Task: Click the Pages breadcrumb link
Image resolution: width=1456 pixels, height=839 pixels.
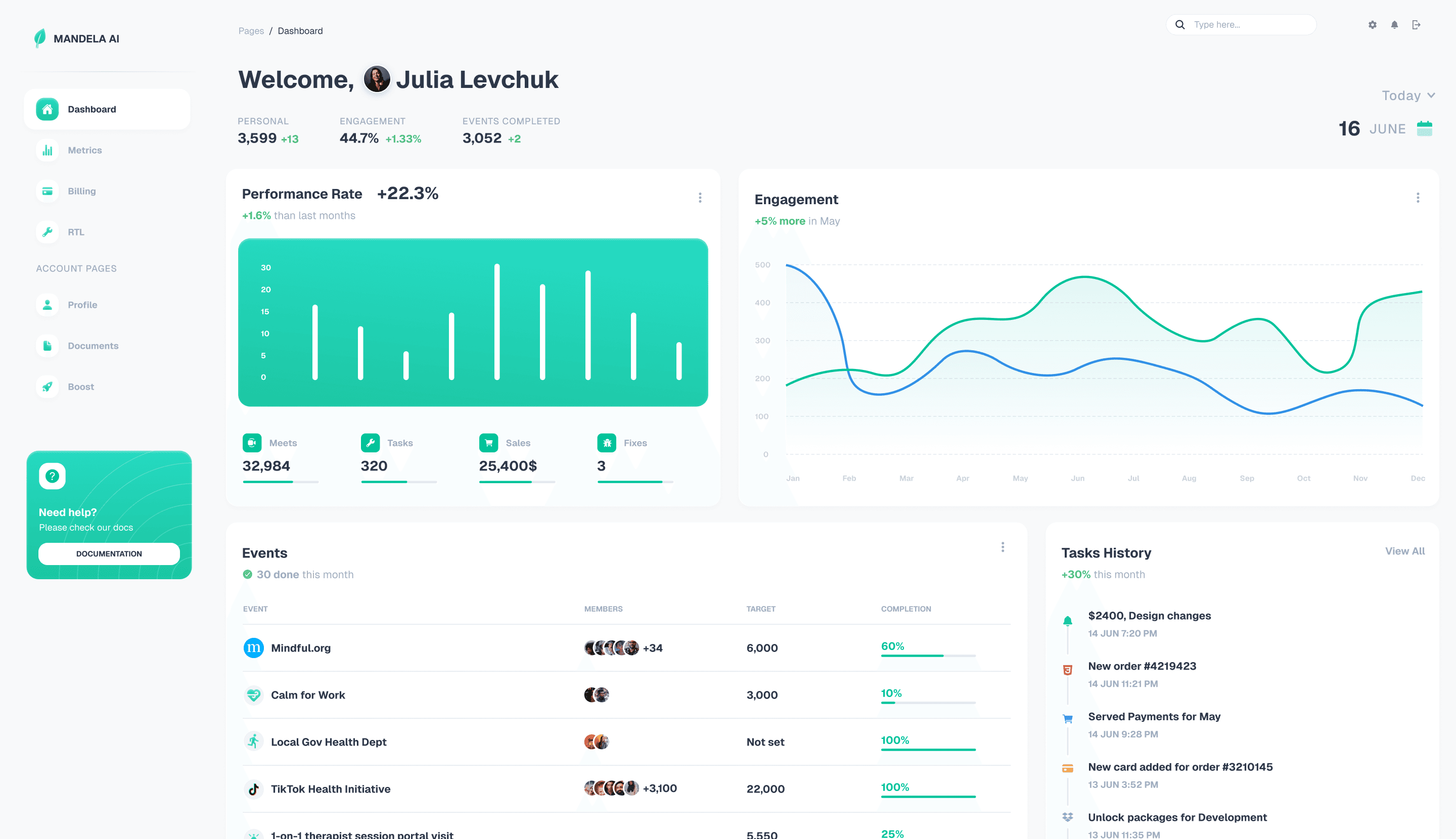Action: pyautogui.click(x=251, y=30)
